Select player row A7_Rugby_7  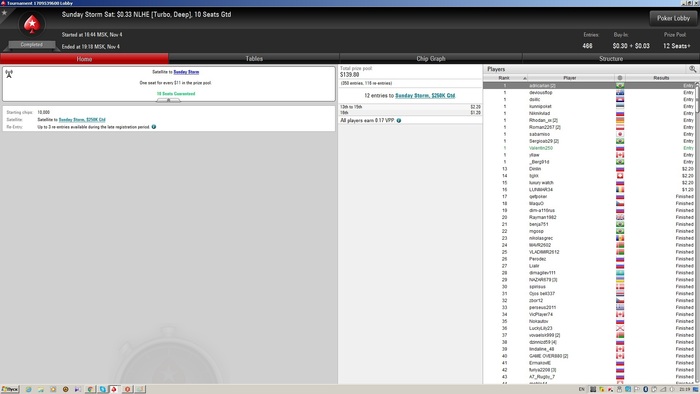[589, 377]
